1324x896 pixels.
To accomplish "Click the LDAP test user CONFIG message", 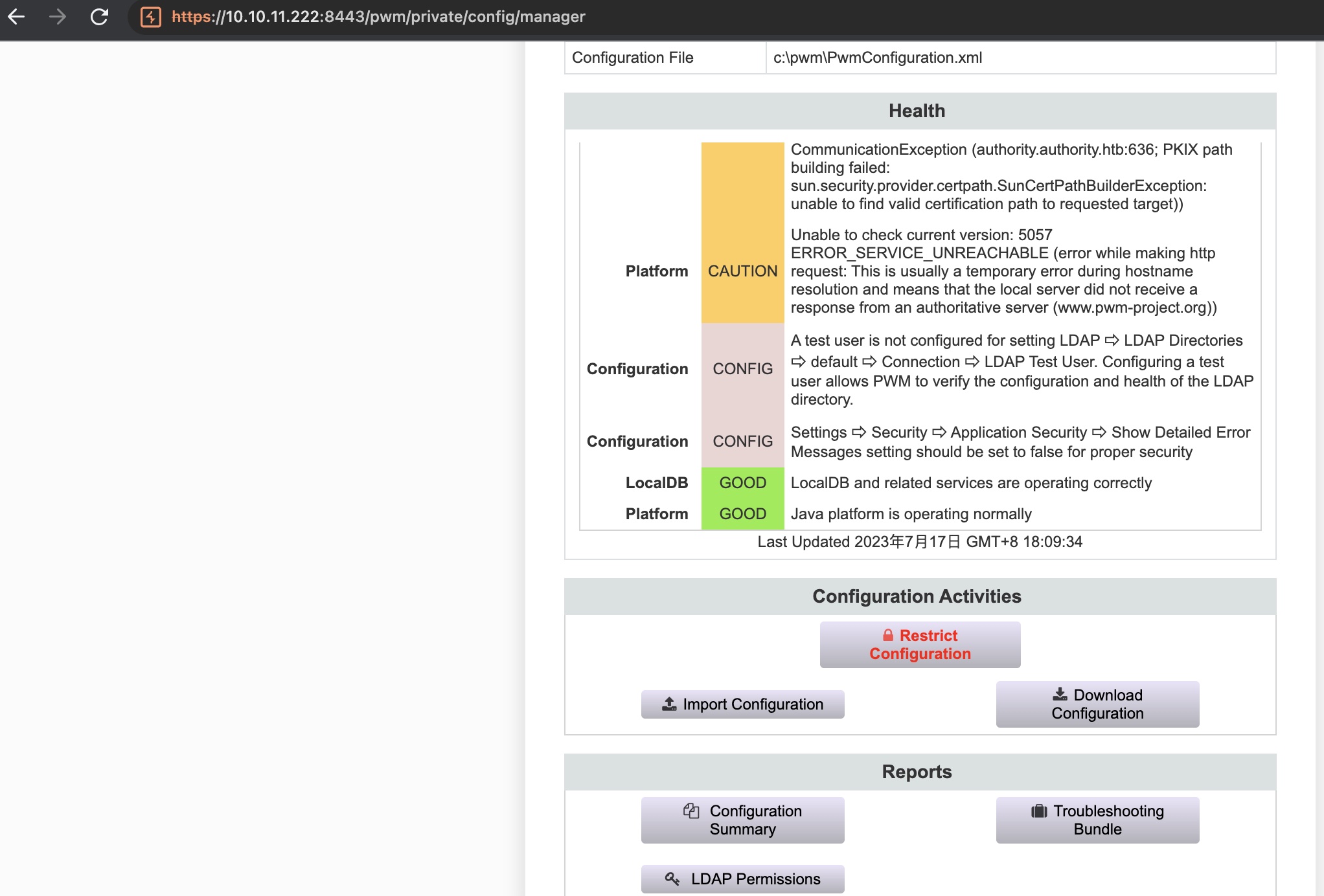I will point(1021,370).
